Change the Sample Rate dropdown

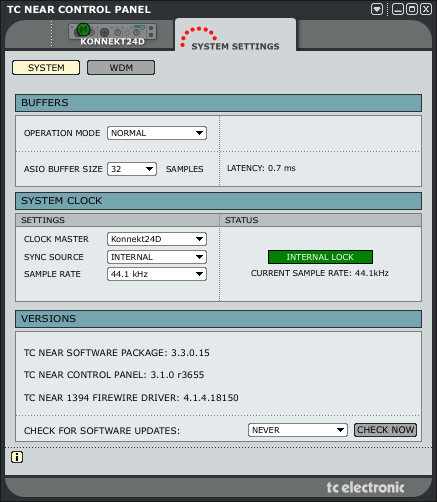[157, 274]
